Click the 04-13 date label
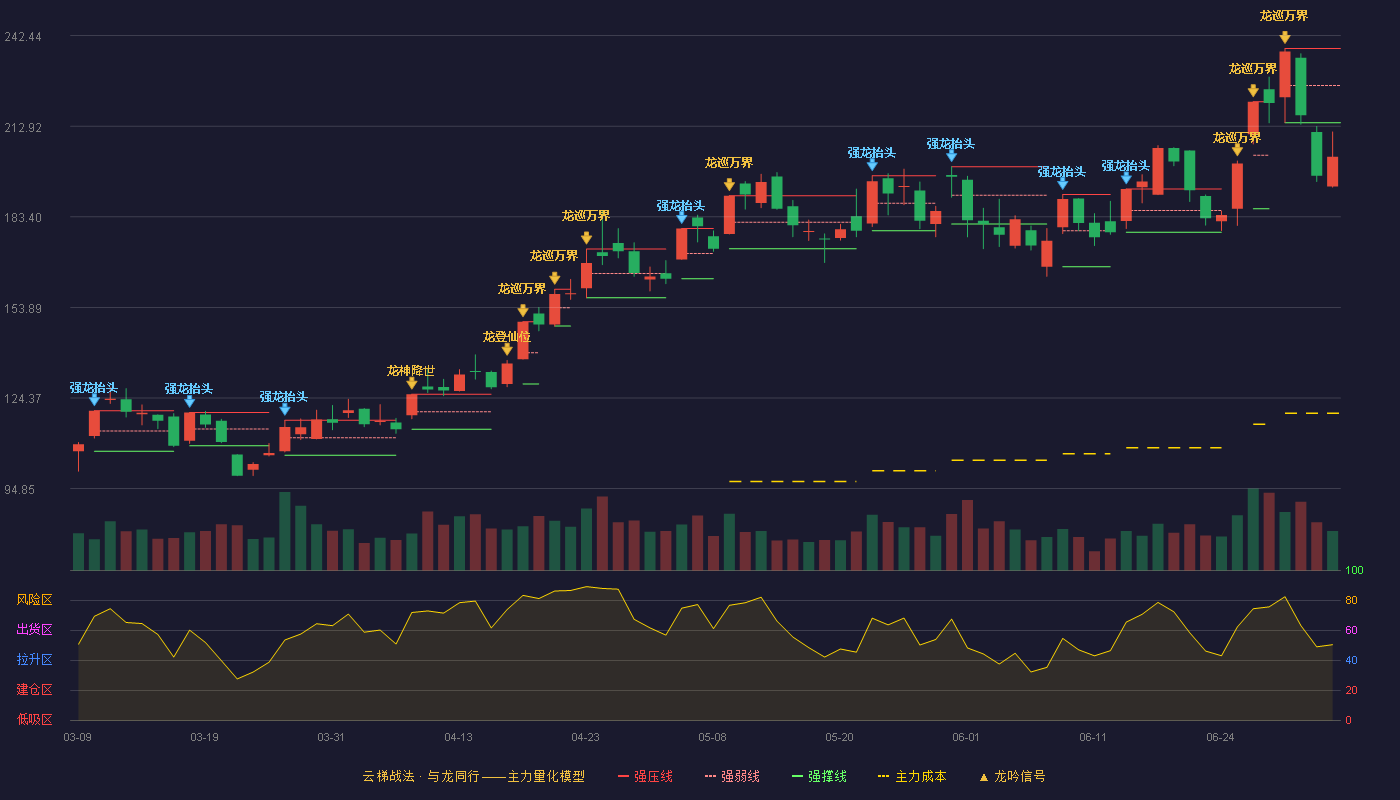Screen dimensions: 1400x800 [x=459, y=737]
